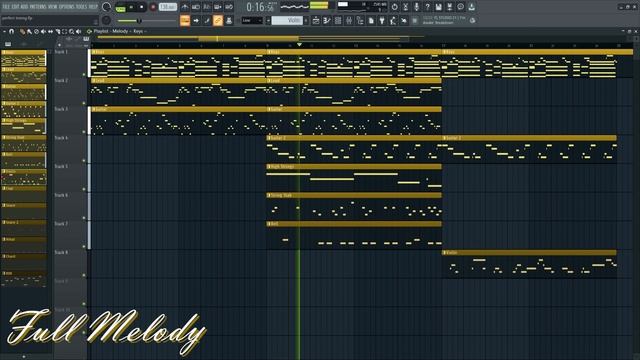The width and height of the screenshot is (640, 360).
Task: Click the tempo display field
Action: click(x=168, y=7)
